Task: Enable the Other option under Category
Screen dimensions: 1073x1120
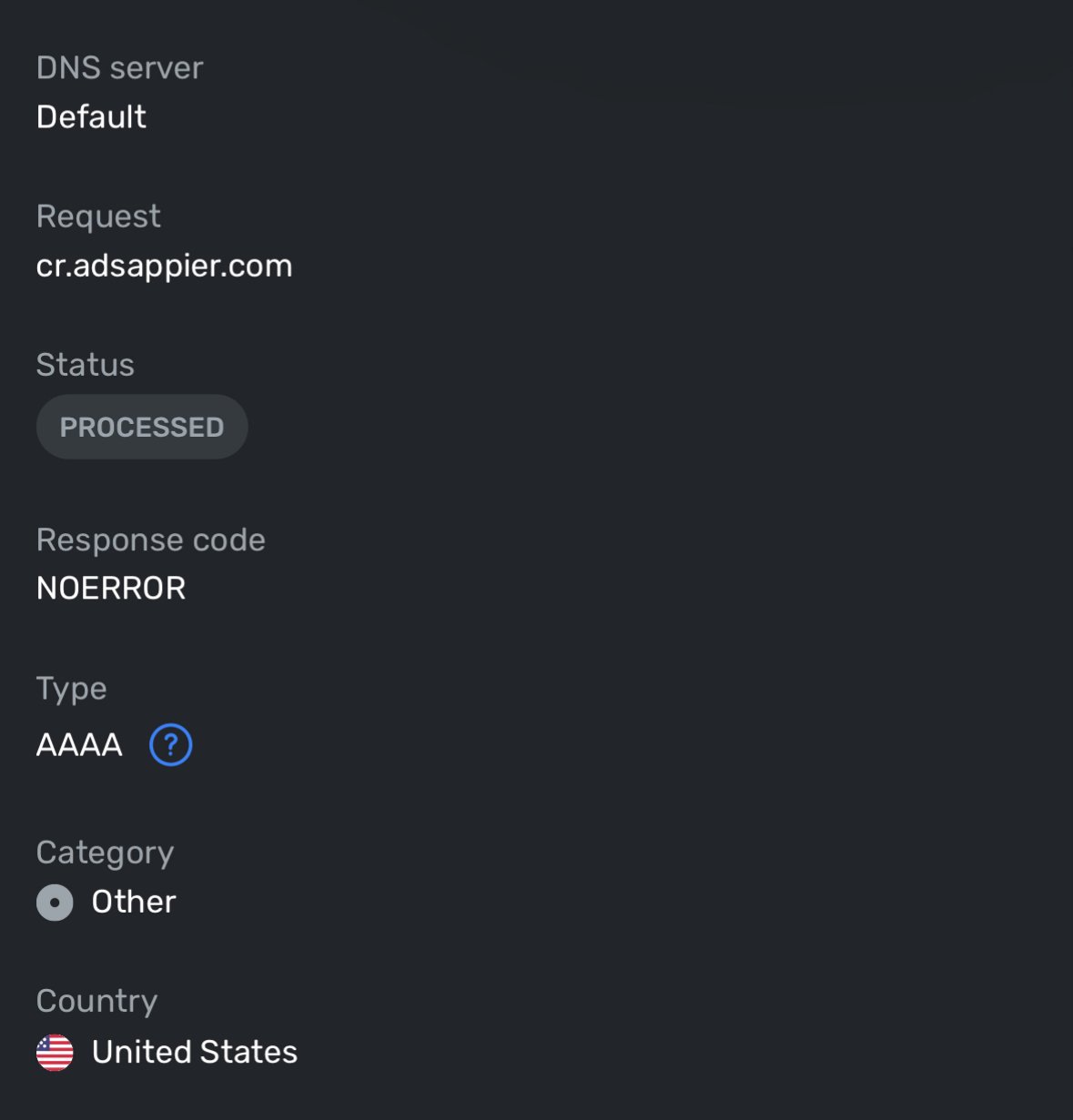Action: (54, 903)
